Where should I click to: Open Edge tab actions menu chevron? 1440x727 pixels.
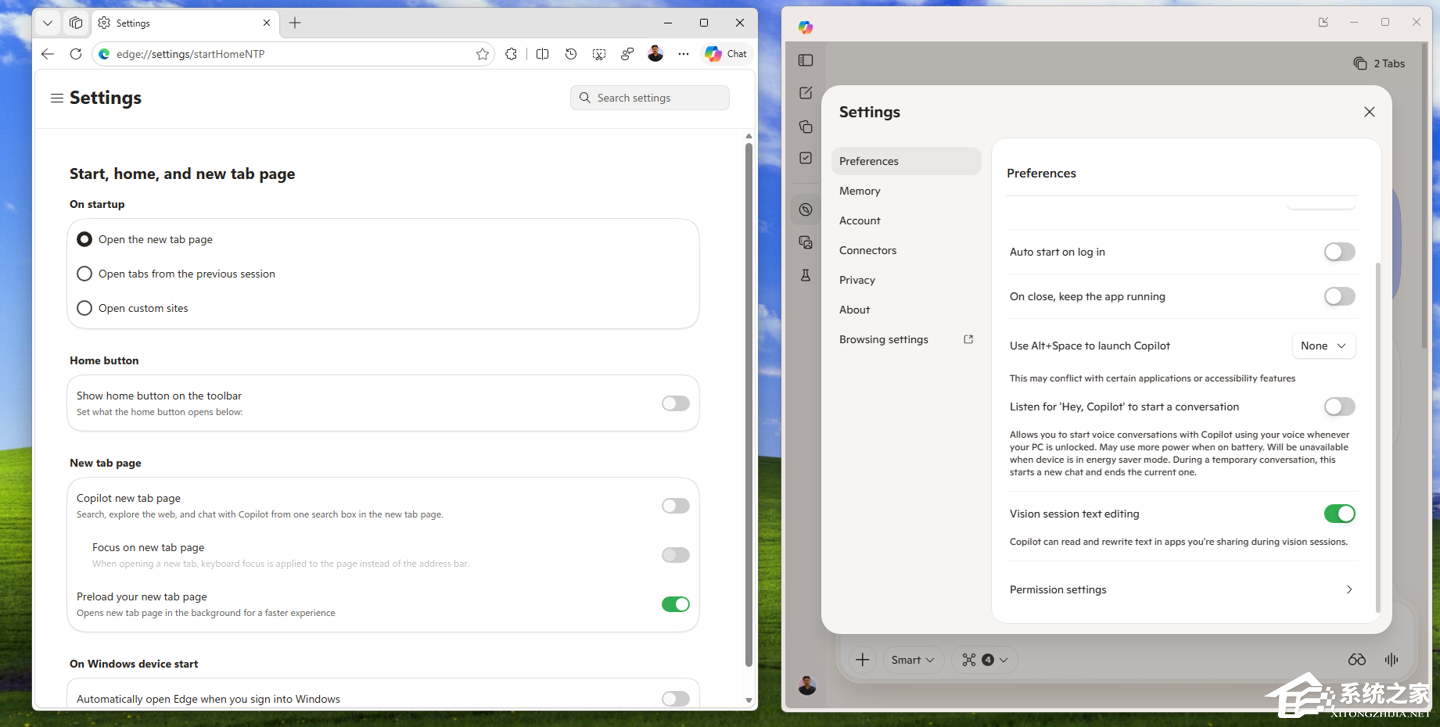point(47,23)
